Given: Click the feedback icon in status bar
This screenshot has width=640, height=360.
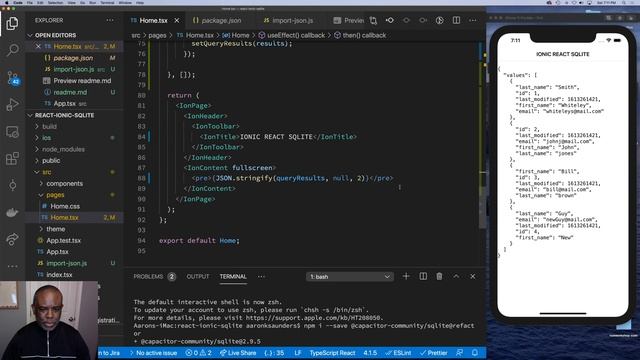Looking at the screenshot, I should point(459,353).
